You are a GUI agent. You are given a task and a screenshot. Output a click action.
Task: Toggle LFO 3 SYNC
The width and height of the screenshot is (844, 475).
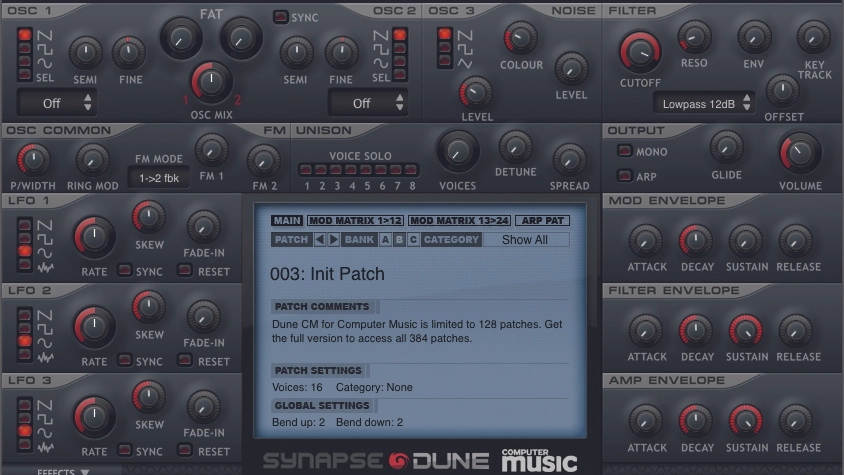click(125, 450)
